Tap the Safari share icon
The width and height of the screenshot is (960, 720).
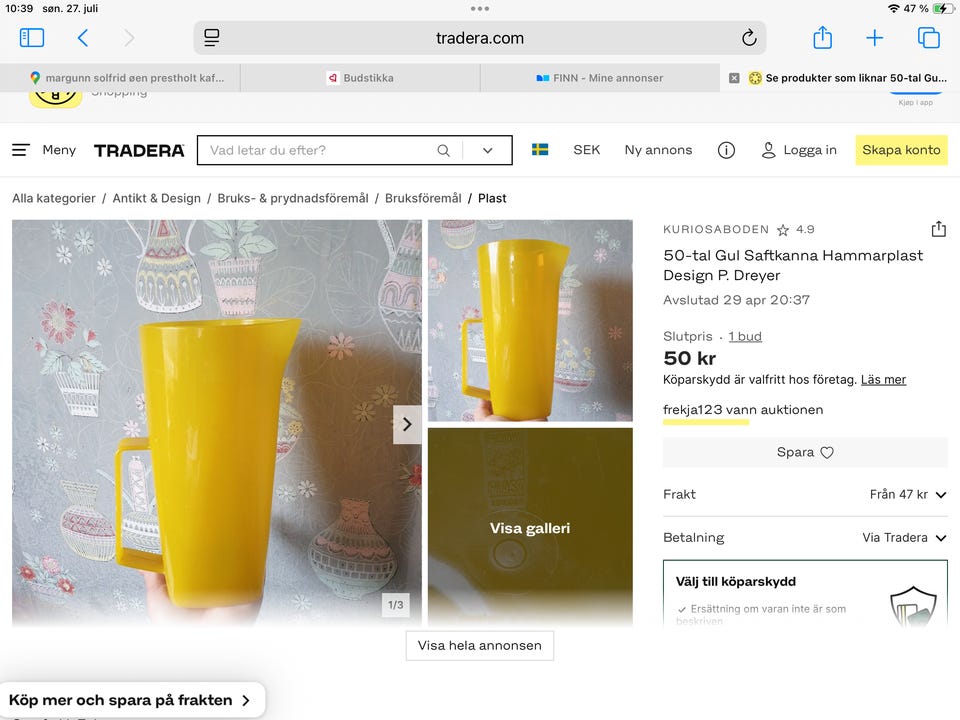[x=822, y=38]
